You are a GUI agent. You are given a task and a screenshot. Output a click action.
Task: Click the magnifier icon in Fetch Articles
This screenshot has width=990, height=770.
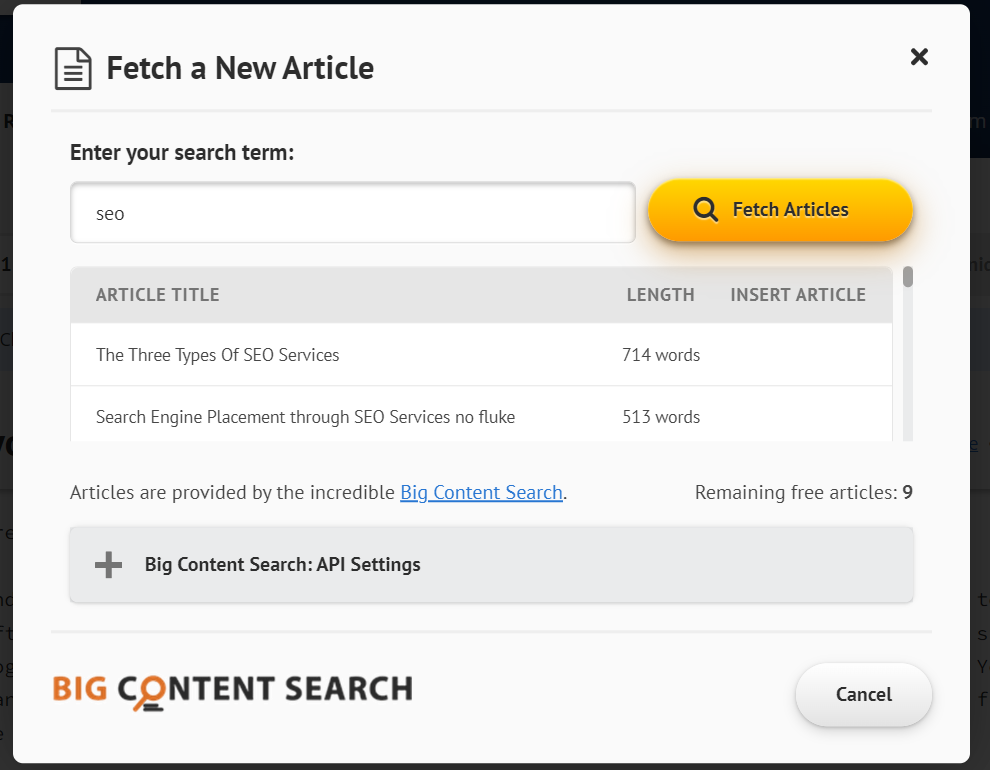coord(705,210)
